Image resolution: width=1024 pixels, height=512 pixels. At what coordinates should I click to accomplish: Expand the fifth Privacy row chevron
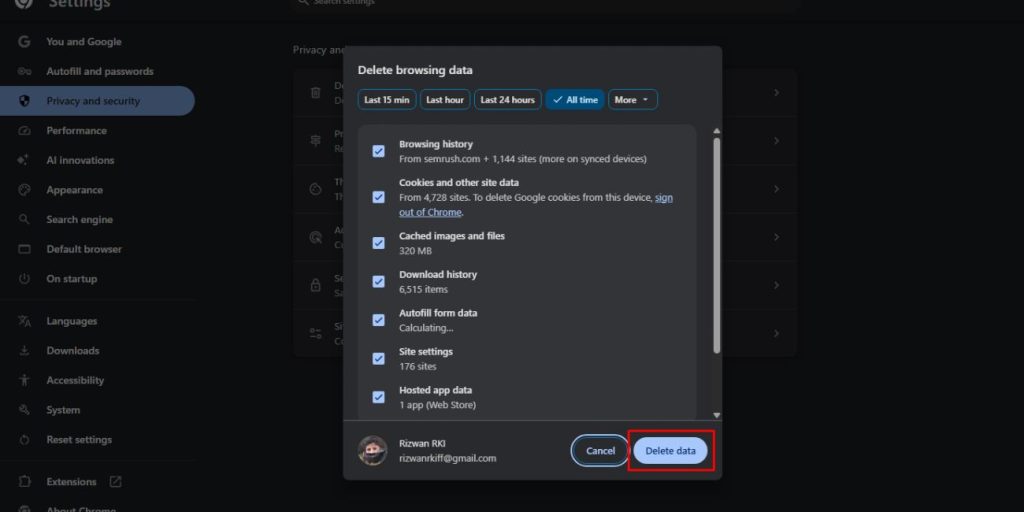pos(776,285)
